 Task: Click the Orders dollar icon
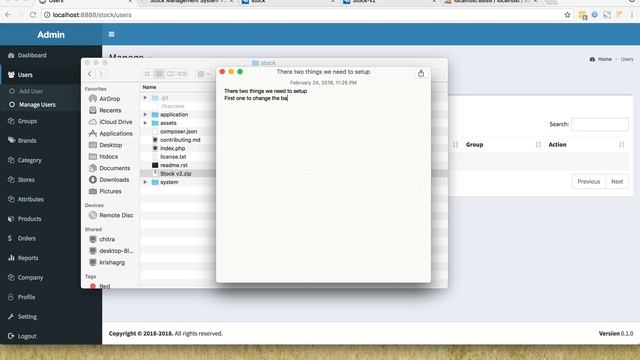pyautogui.click(x=10, y=238)
